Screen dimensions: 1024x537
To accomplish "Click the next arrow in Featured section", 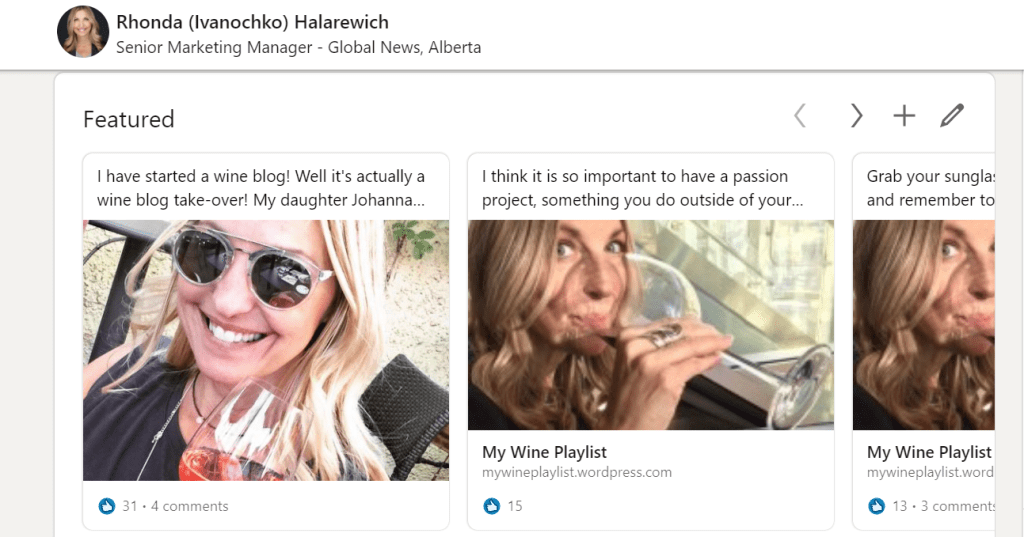I will pyautogui.click(x=856, y=117).
